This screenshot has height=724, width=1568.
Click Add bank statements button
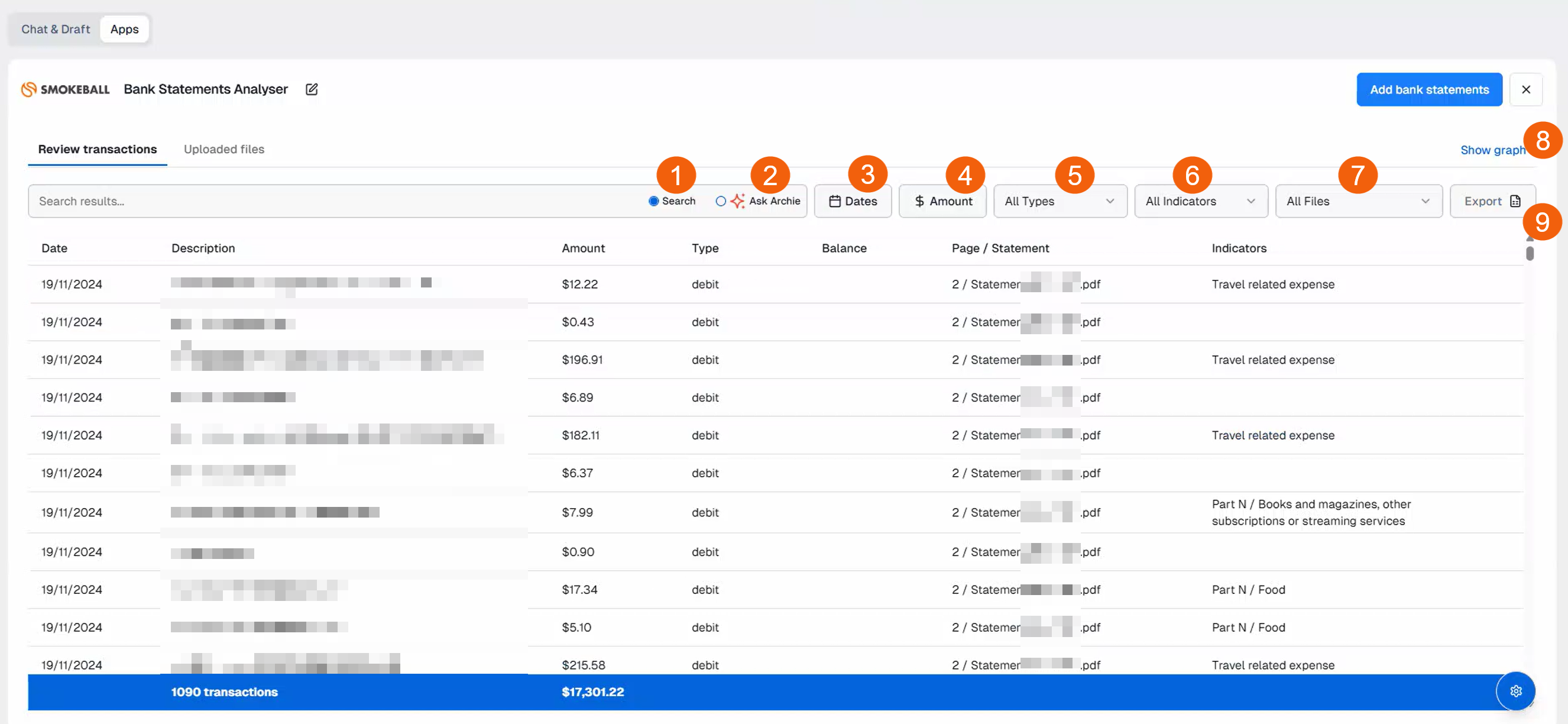click(1428, 89)
